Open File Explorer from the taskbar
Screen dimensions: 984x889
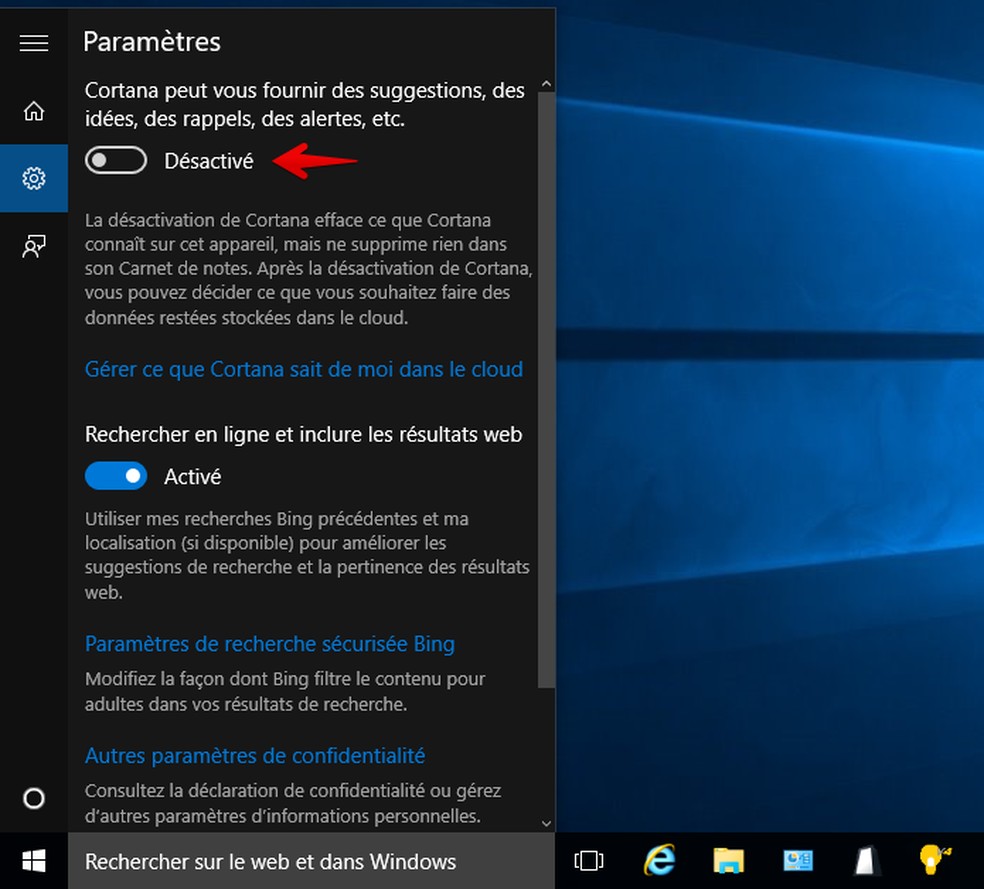(728, 860)
